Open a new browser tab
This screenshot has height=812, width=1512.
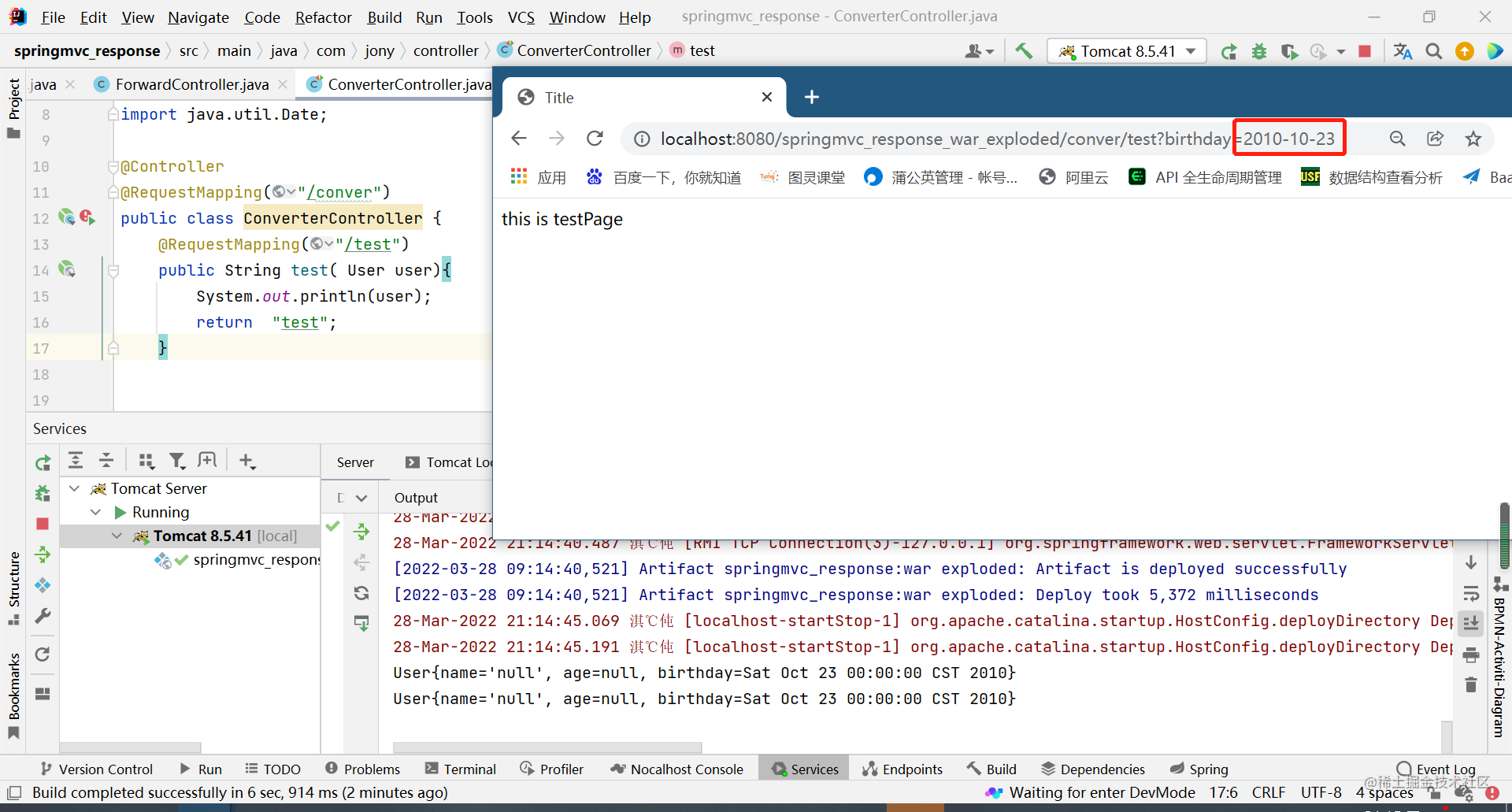[x=812, y=97]
